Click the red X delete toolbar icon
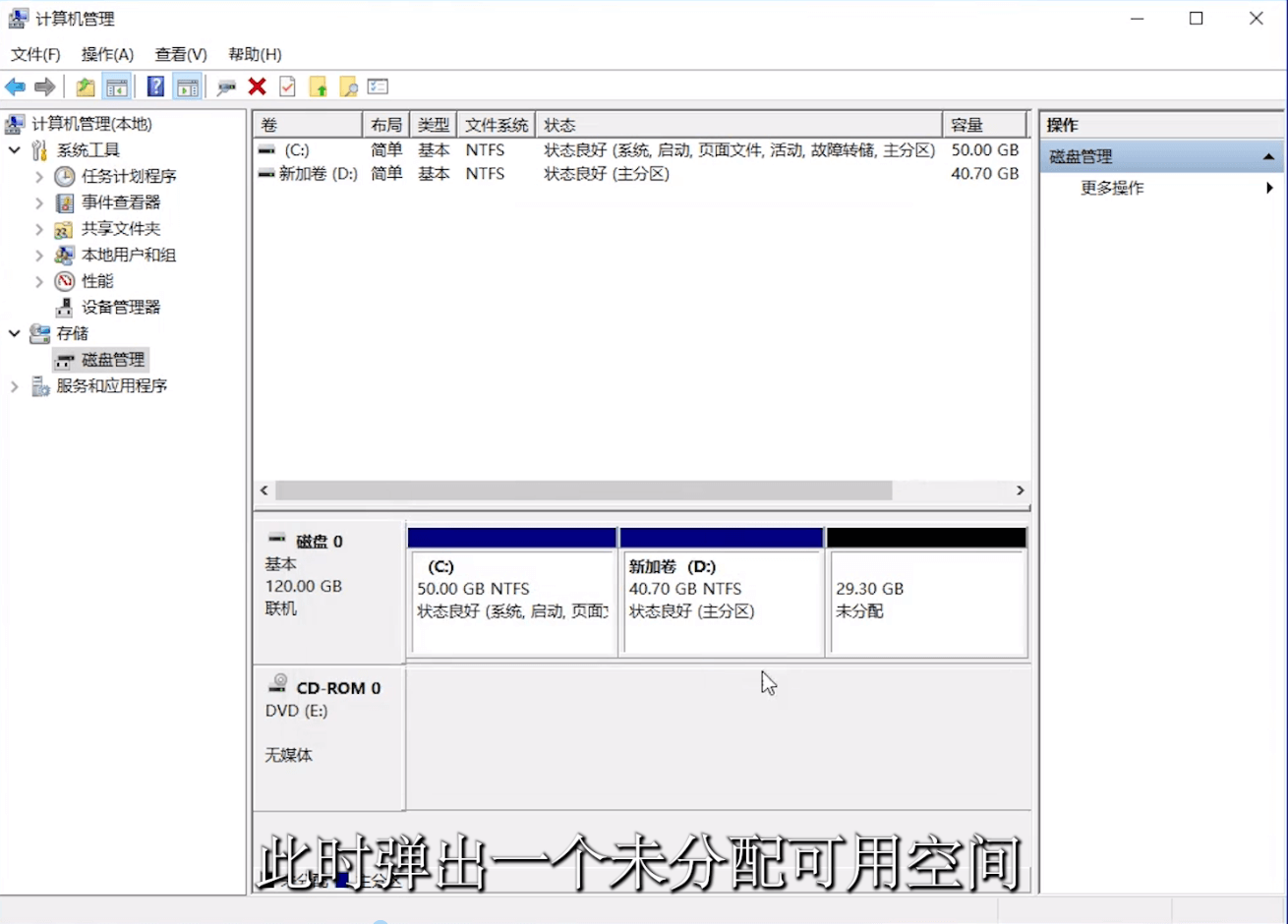This screenshot has height=924, width=1288. click(x=258, y=87)
